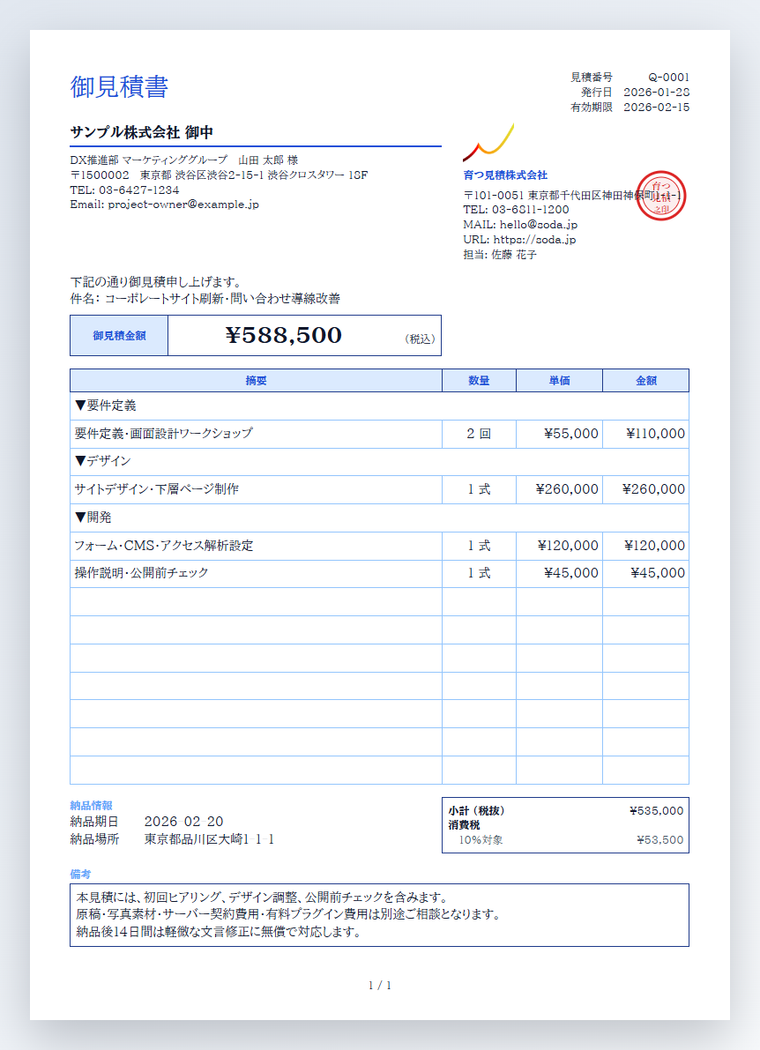The width and height of the screenshot is (760, 1050).
Task: Click the 発行日 date 2026-01-28
Action: 656,92
